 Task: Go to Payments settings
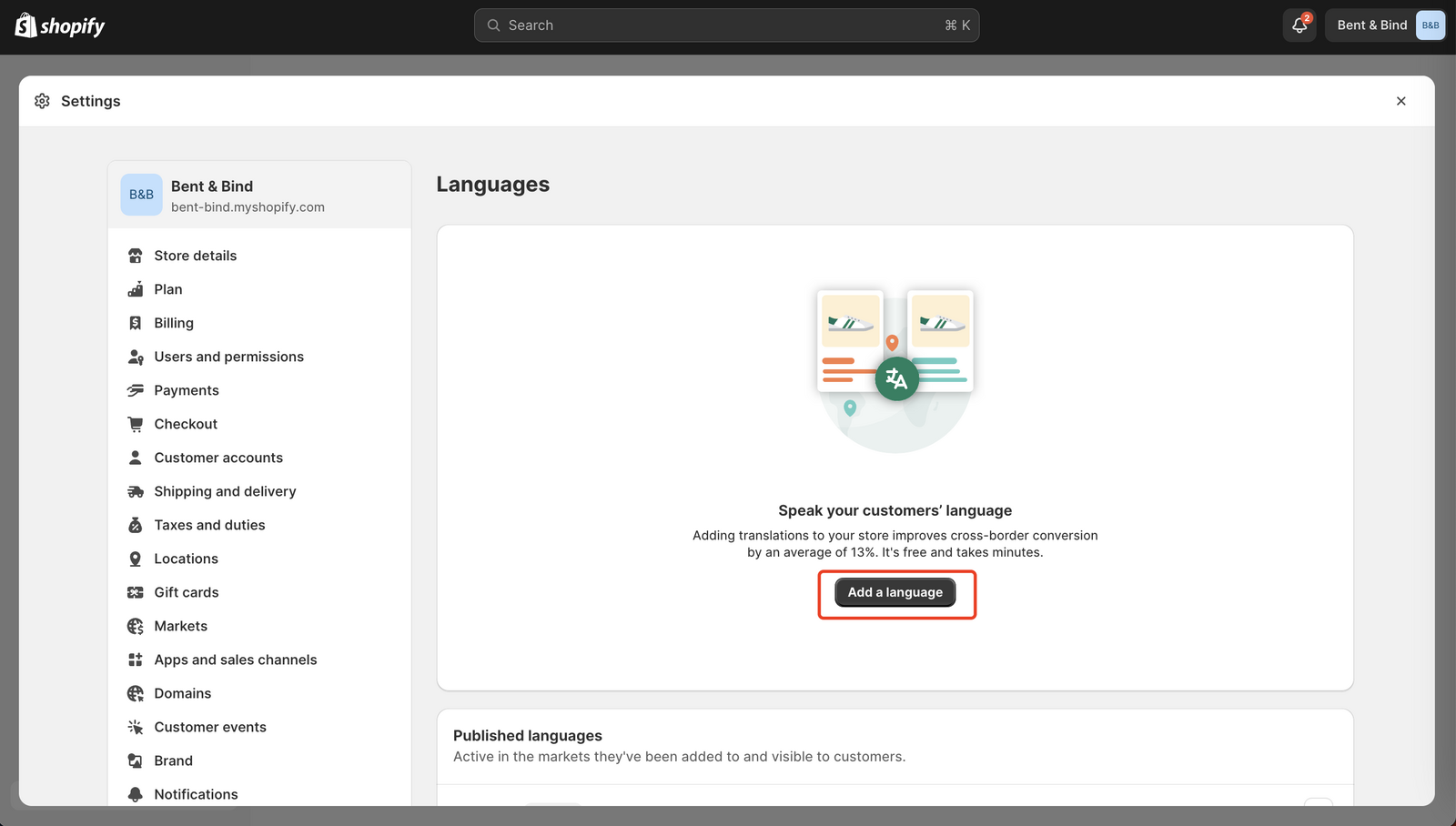tap(187, 390)
